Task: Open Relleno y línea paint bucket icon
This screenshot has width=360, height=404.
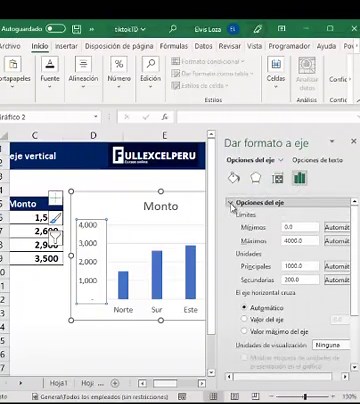Action: (234, 178)
